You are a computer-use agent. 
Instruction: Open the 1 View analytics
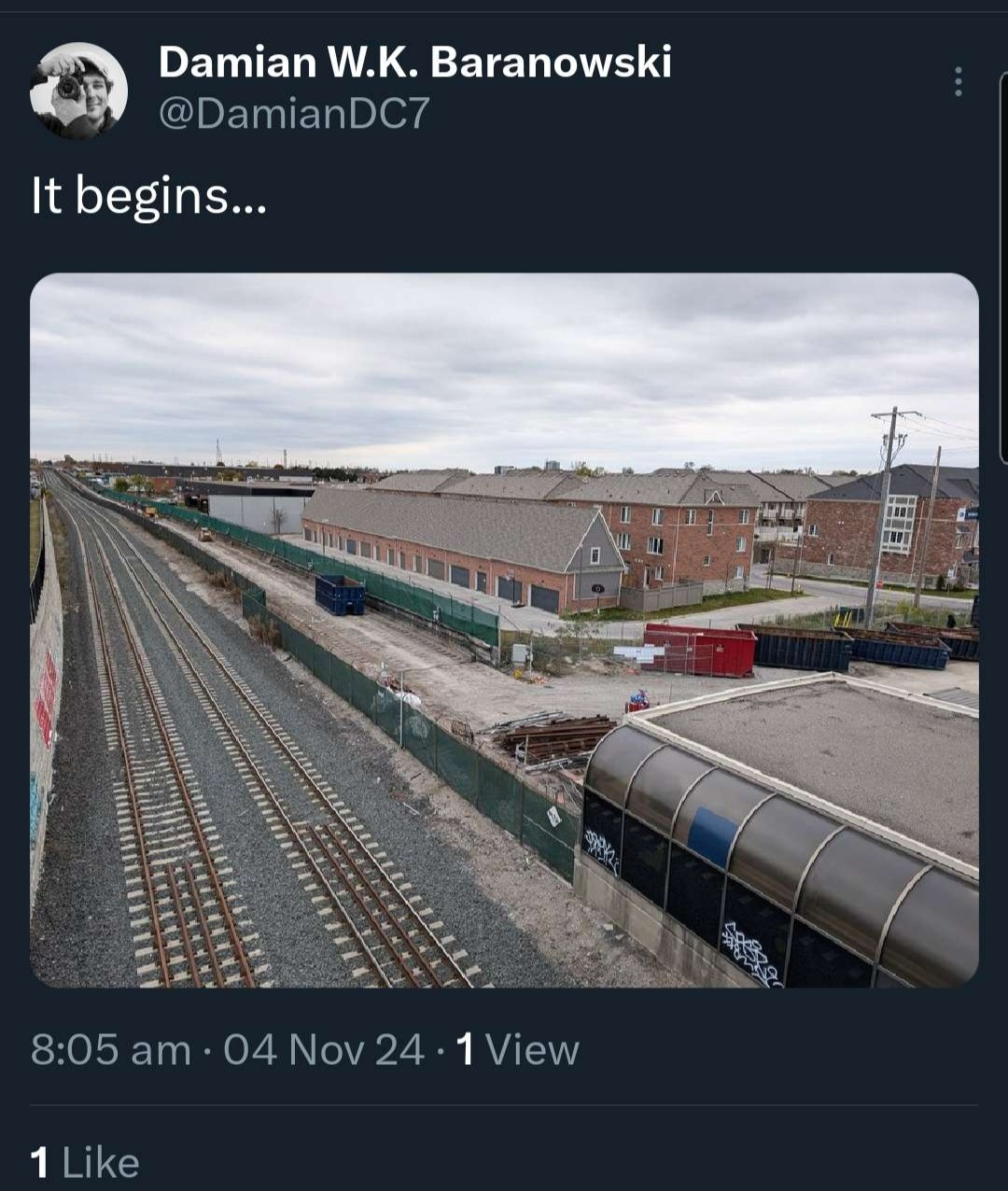[x=518, y=1050]
